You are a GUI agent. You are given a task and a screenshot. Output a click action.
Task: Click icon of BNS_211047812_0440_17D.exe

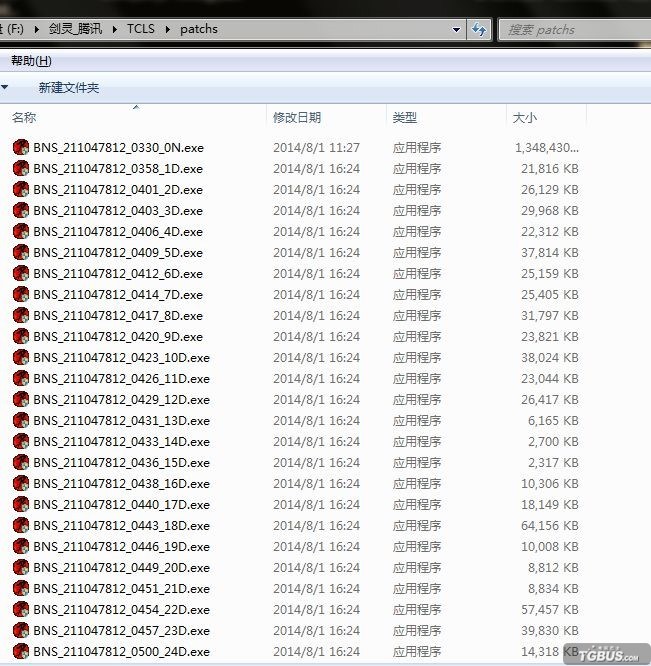pos(21,504)
